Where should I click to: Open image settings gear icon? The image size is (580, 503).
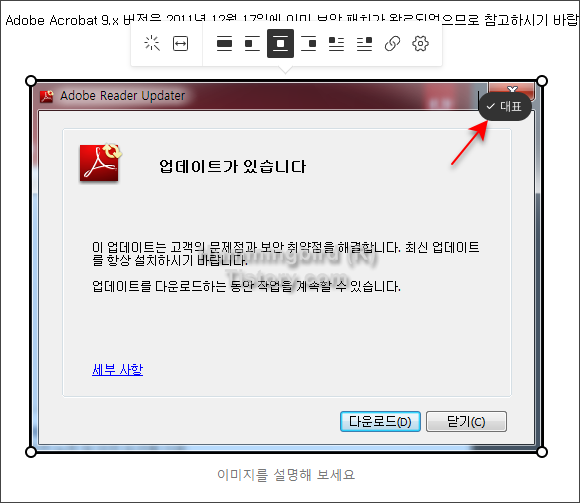pos(421,44)
